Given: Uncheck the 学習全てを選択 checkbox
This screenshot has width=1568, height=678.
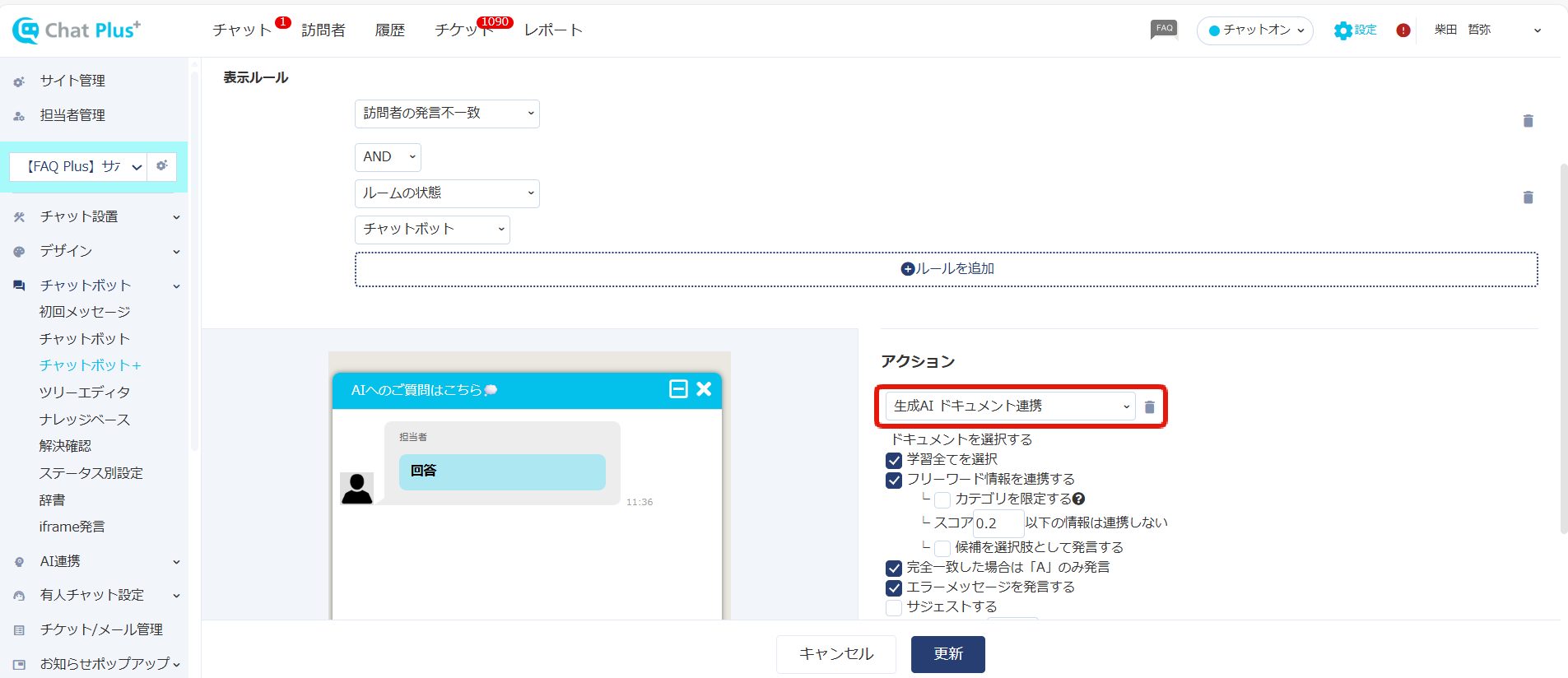Looking at the screenshot, I should coord(894,460).
